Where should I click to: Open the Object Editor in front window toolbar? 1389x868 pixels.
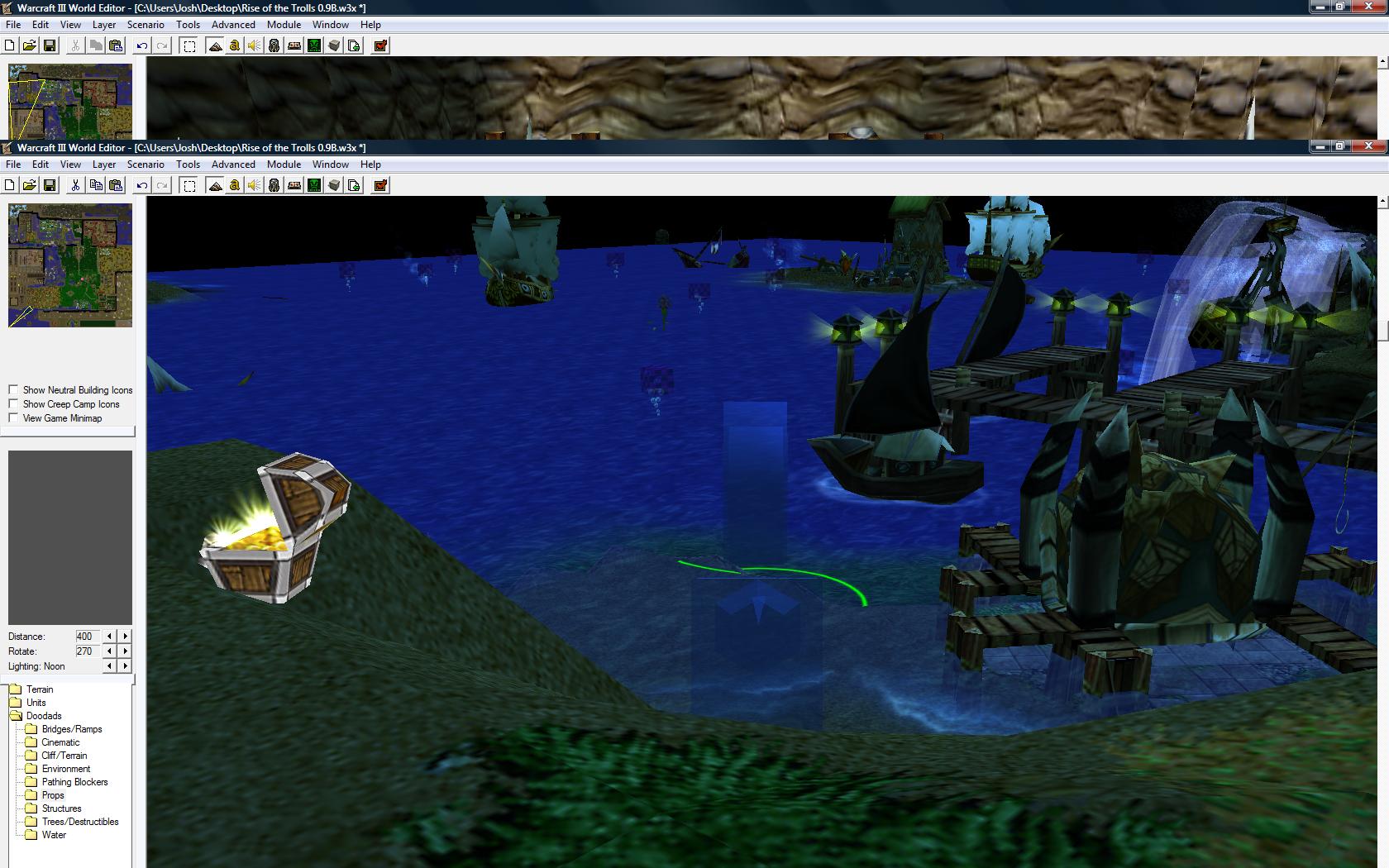click(x=274, y=185)
